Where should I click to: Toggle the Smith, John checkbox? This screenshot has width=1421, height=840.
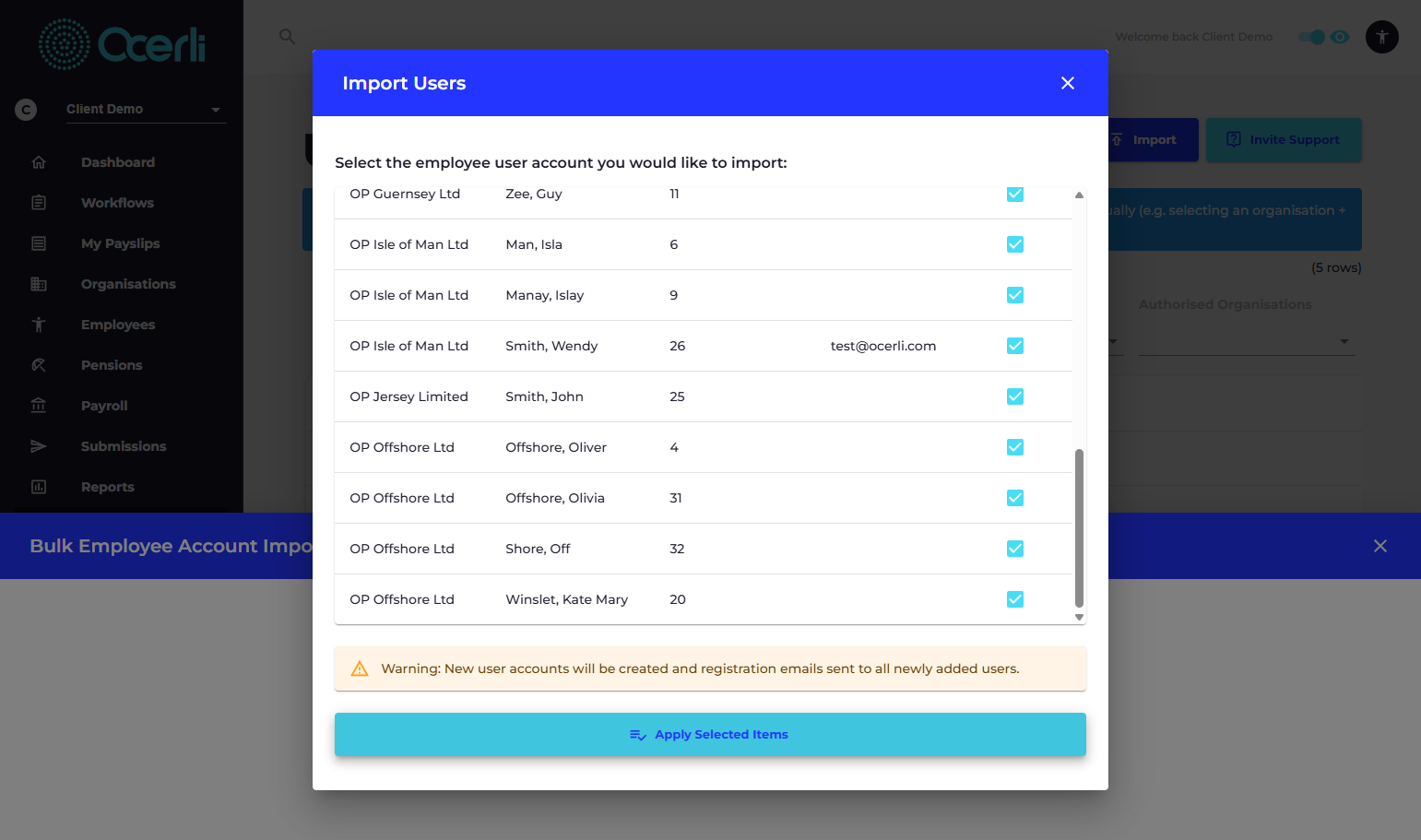tap(1015, 396)
